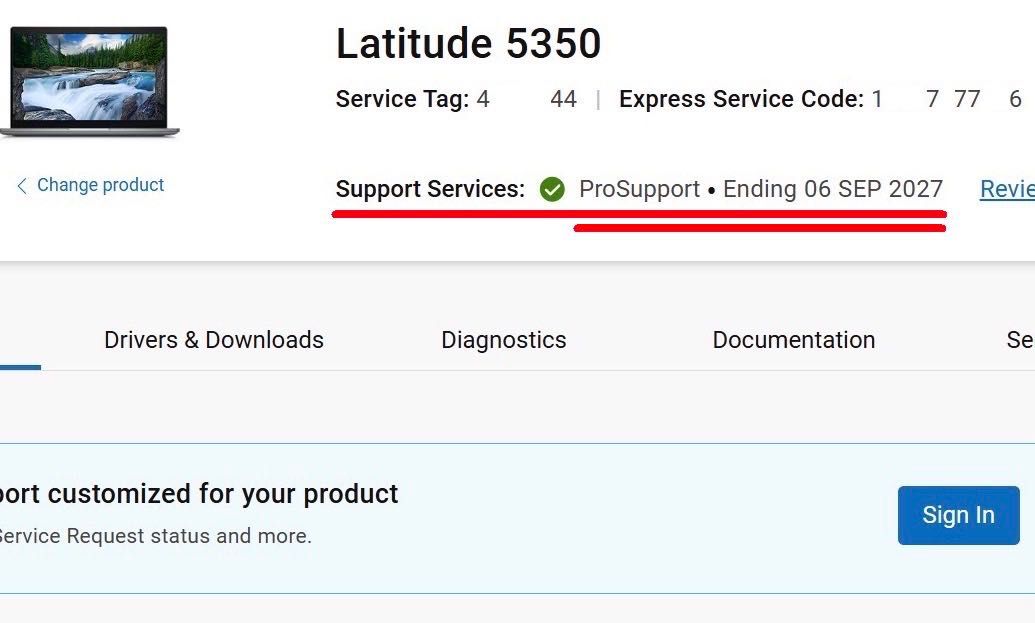Click the Support Services label
Viewport: 1035px width, 623px height.
tap(430, 189)
